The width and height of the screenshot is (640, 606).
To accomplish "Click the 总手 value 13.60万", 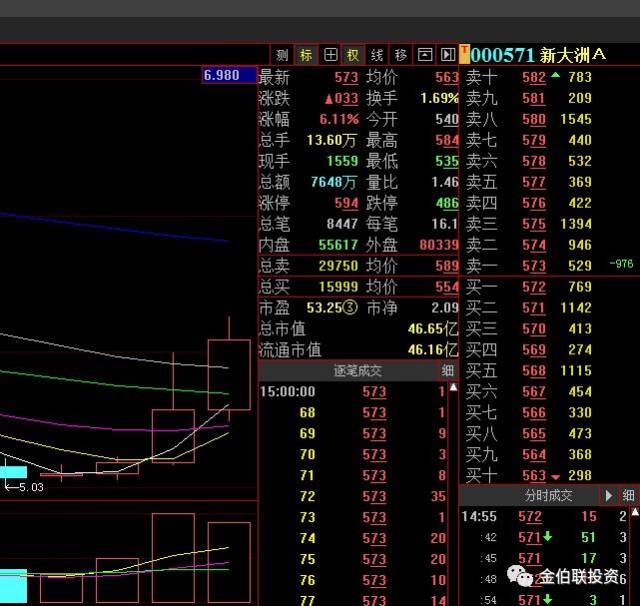I will 331,140.
